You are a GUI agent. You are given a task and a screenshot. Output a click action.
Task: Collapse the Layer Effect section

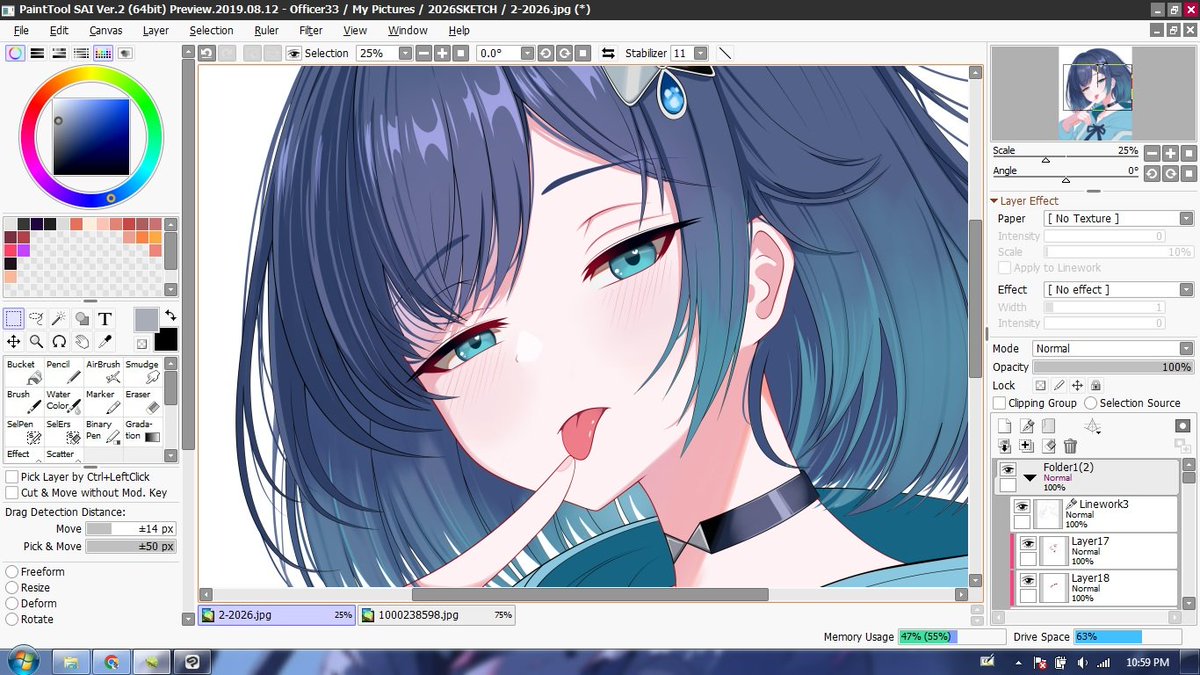(x=995, y=201)
